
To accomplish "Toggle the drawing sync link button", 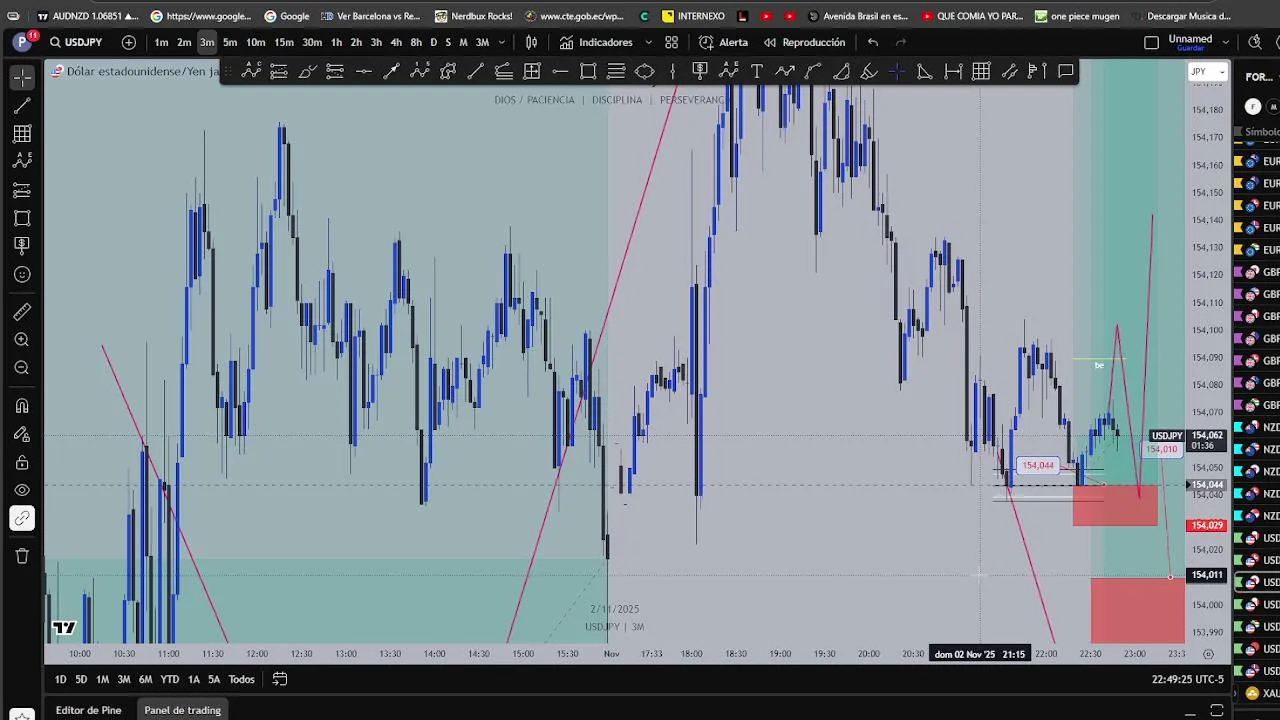I will pos(22,518).
